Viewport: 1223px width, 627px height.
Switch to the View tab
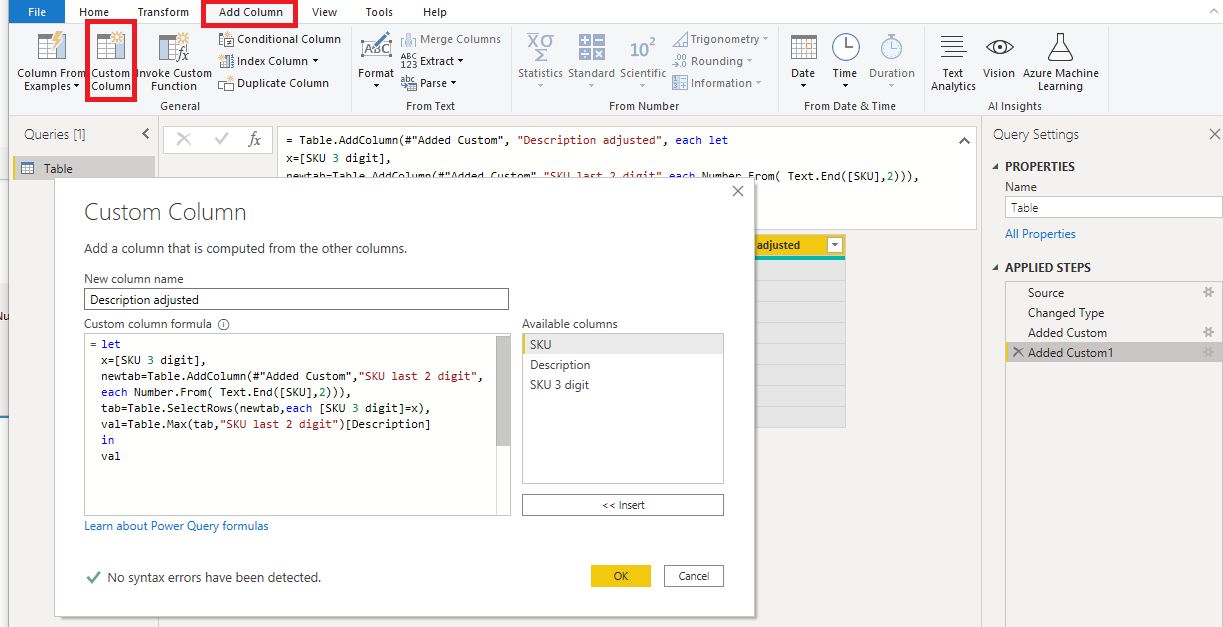point(324,12)
